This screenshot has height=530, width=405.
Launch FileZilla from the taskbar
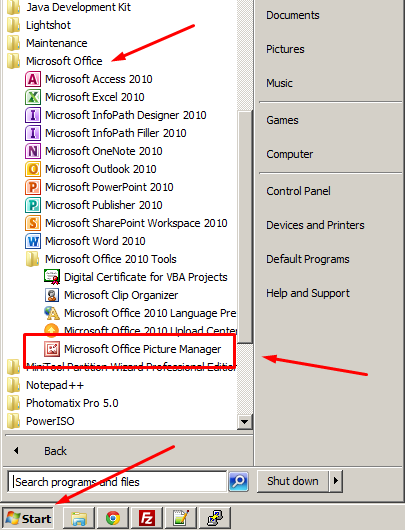[x=147, y=518]
